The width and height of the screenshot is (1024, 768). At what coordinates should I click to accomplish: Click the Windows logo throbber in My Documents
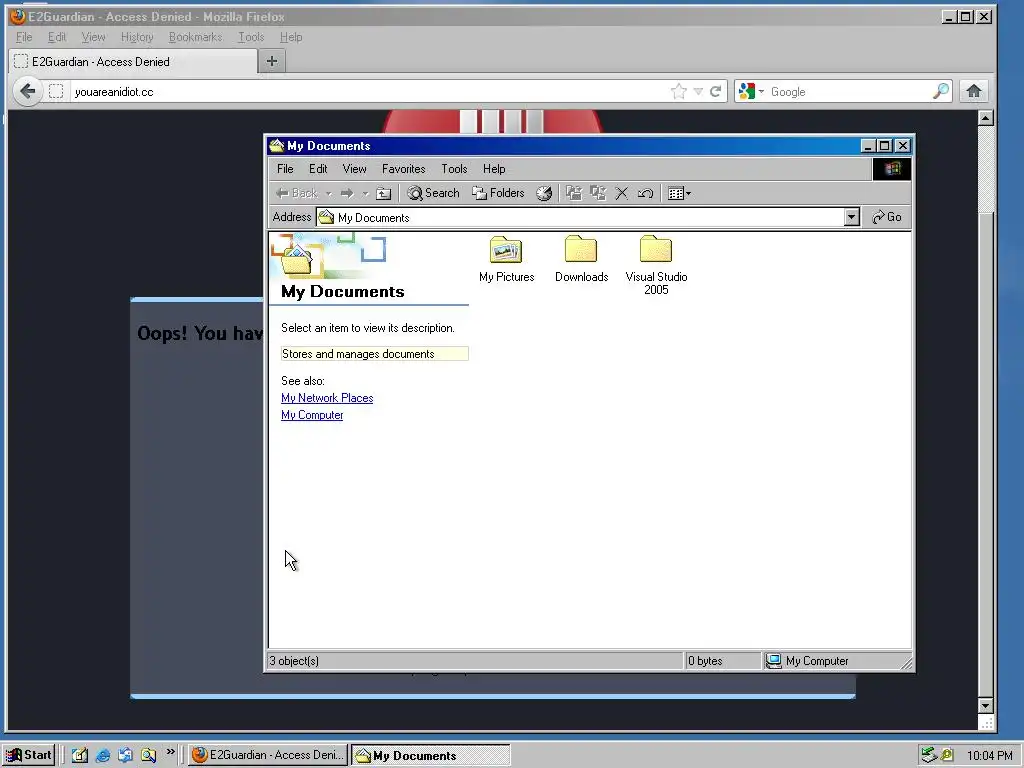pyautogui.click(x=891, y=169)
